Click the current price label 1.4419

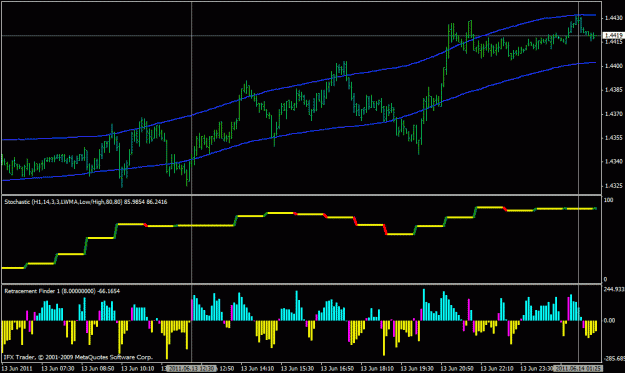(613, 36)
